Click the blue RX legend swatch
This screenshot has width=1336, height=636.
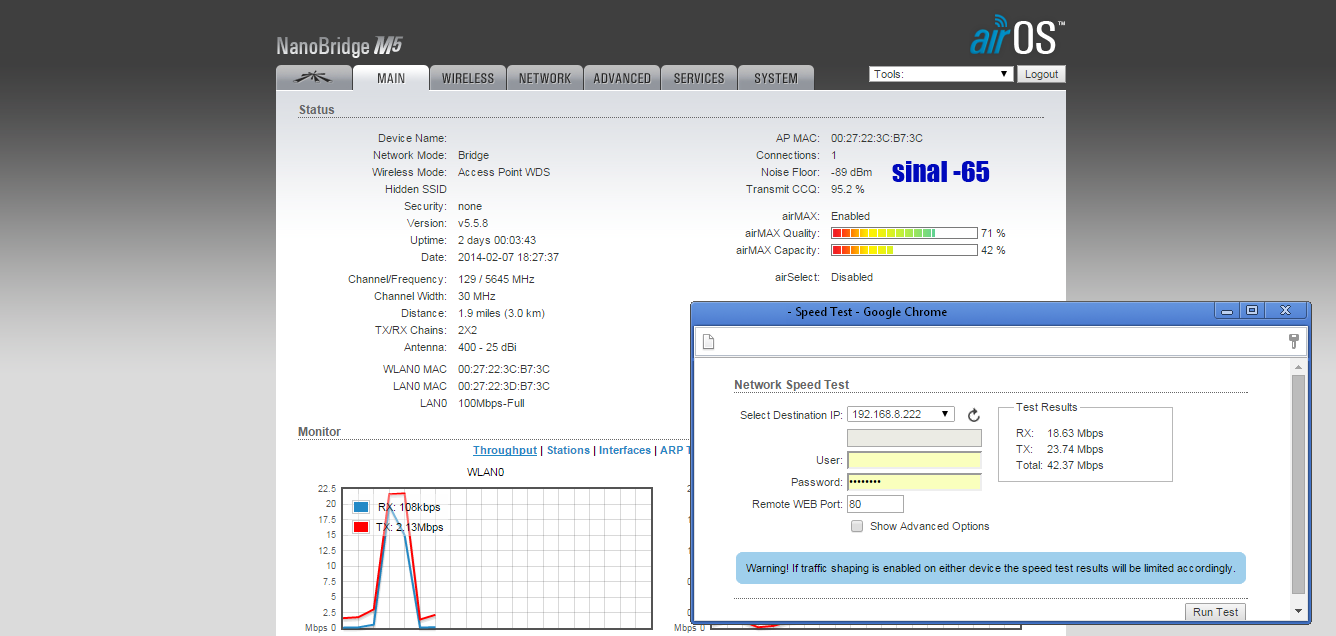361,507
